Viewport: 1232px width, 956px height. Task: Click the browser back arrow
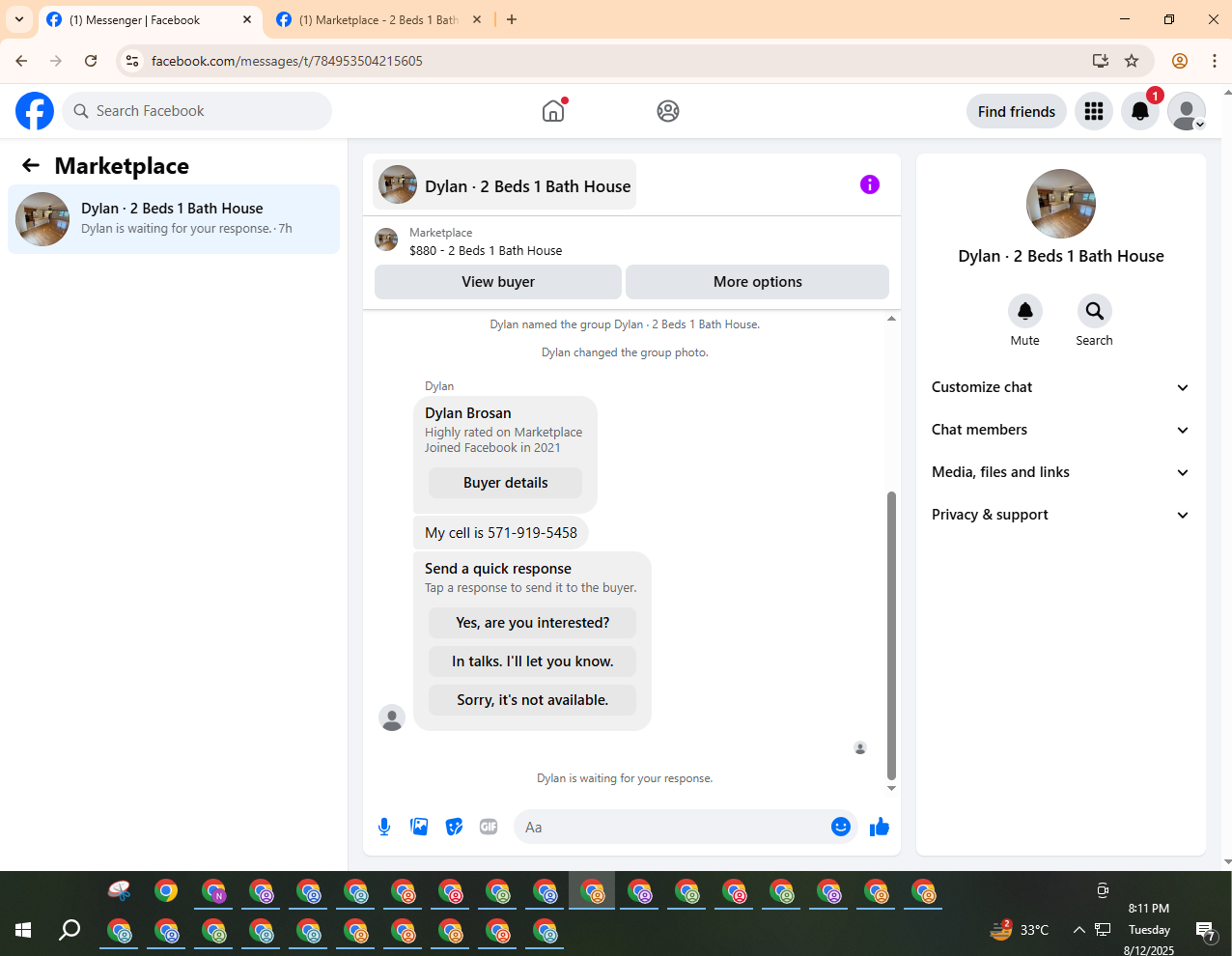point(21,61)
